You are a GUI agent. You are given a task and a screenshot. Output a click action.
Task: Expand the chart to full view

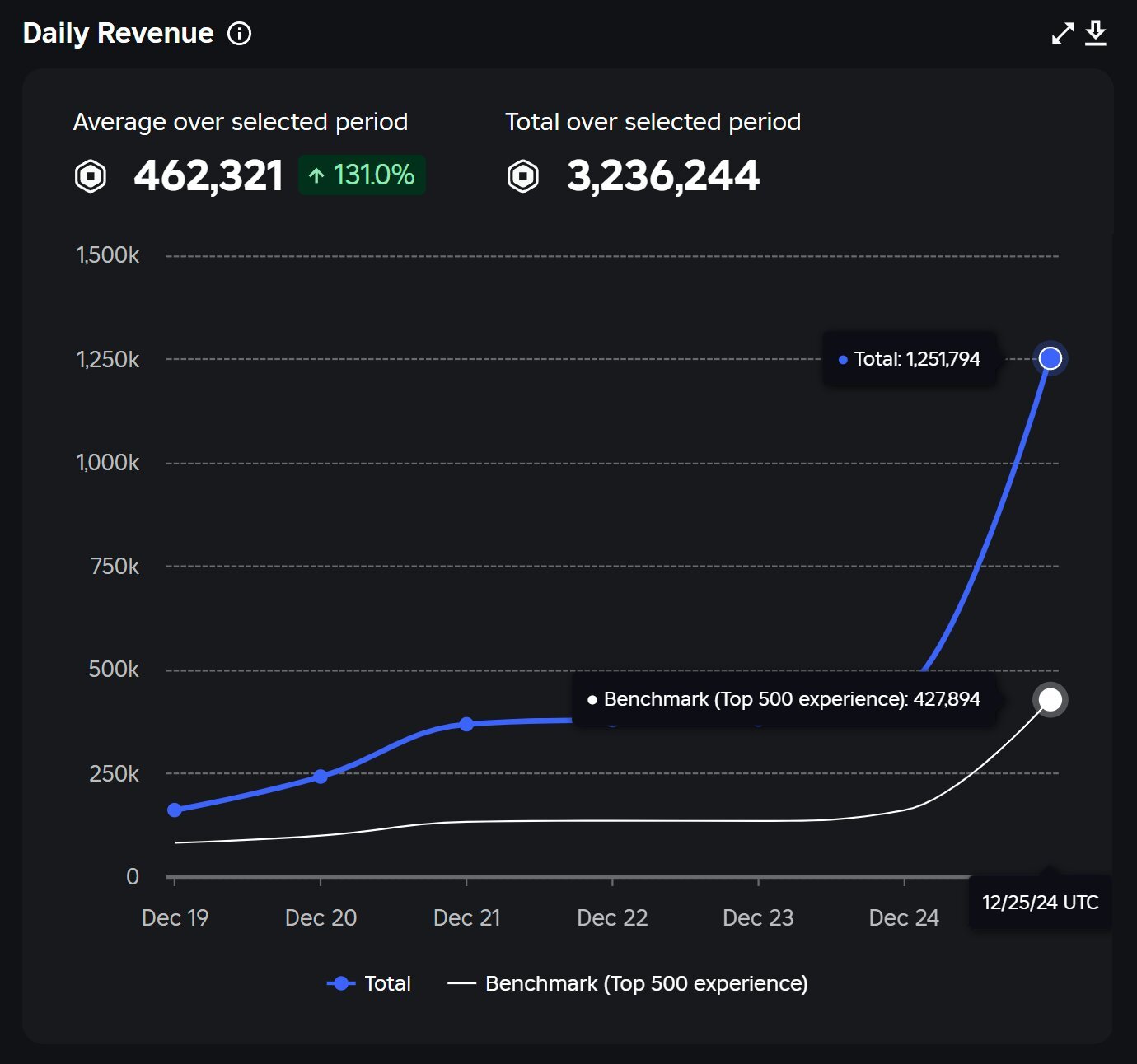point(1063,34)
